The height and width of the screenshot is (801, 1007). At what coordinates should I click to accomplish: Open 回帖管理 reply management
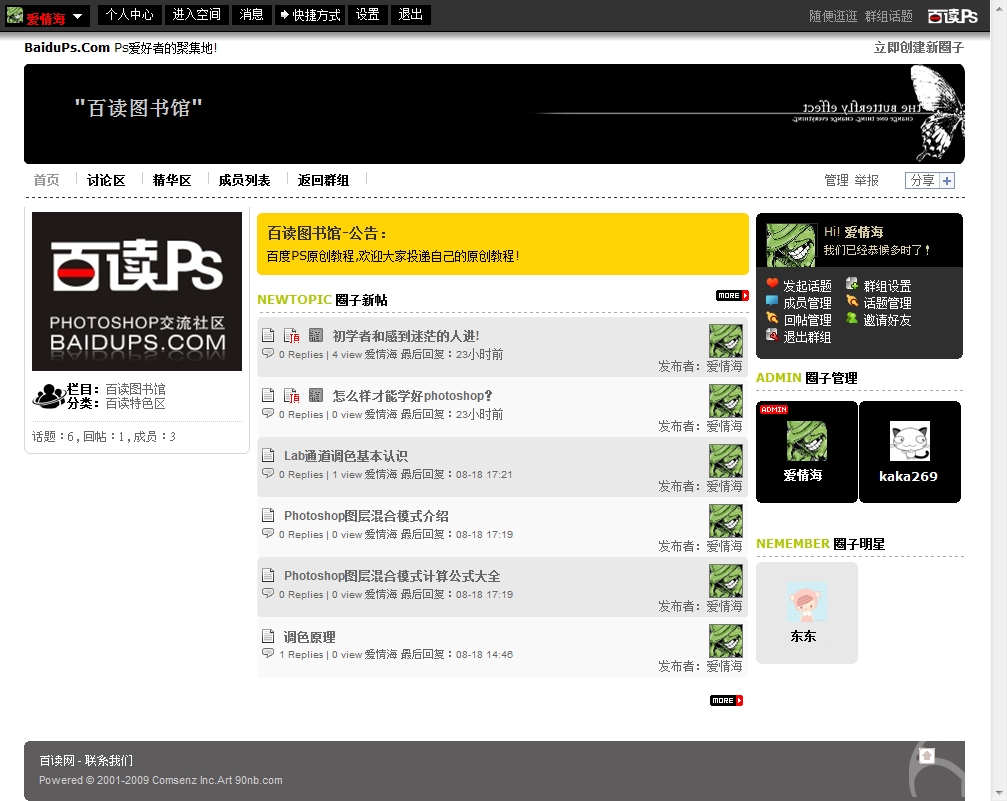[807, 320]
